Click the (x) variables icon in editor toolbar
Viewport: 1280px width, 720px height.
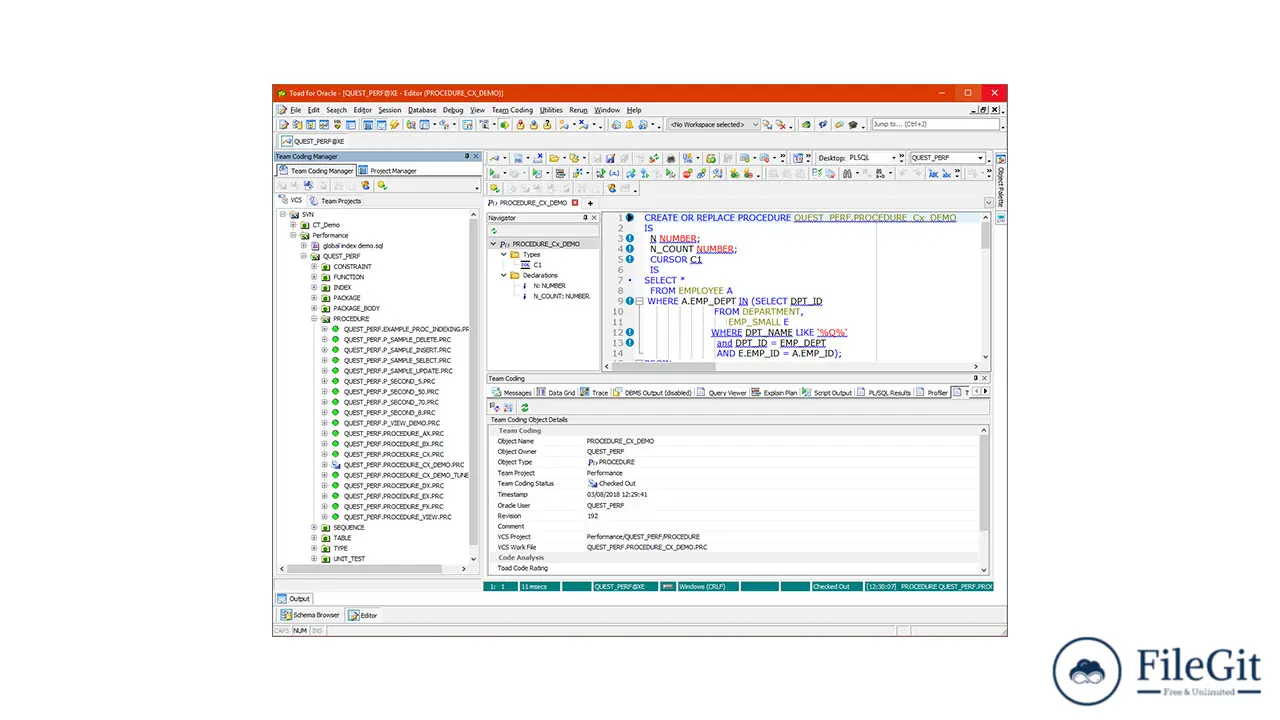(614, 173)
